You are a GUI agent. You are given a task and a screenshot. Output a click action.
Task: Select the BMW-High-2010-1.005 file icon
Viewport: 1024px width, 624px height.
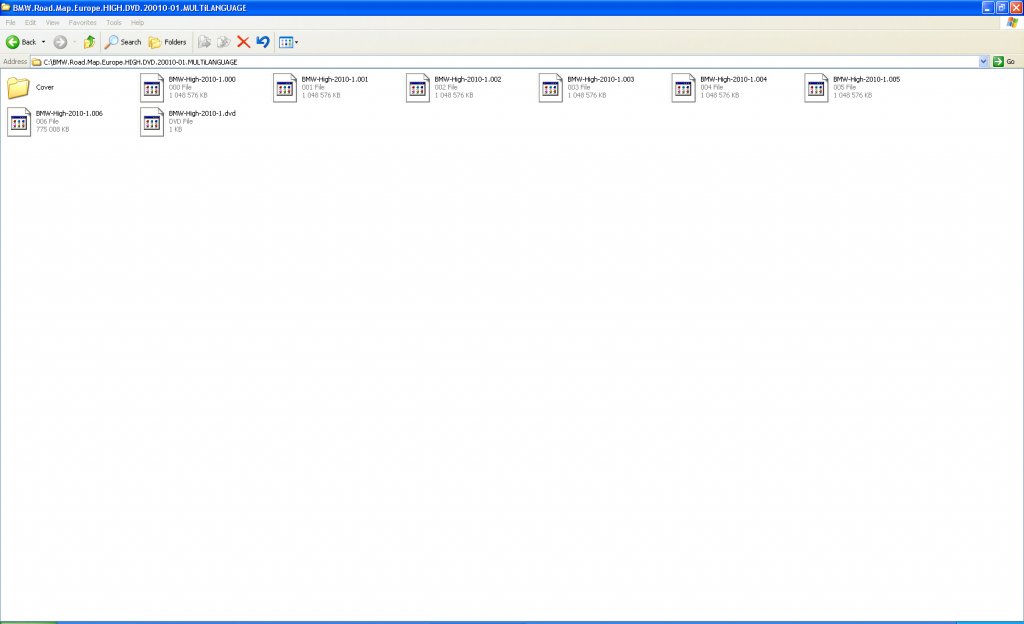point(816,88)
